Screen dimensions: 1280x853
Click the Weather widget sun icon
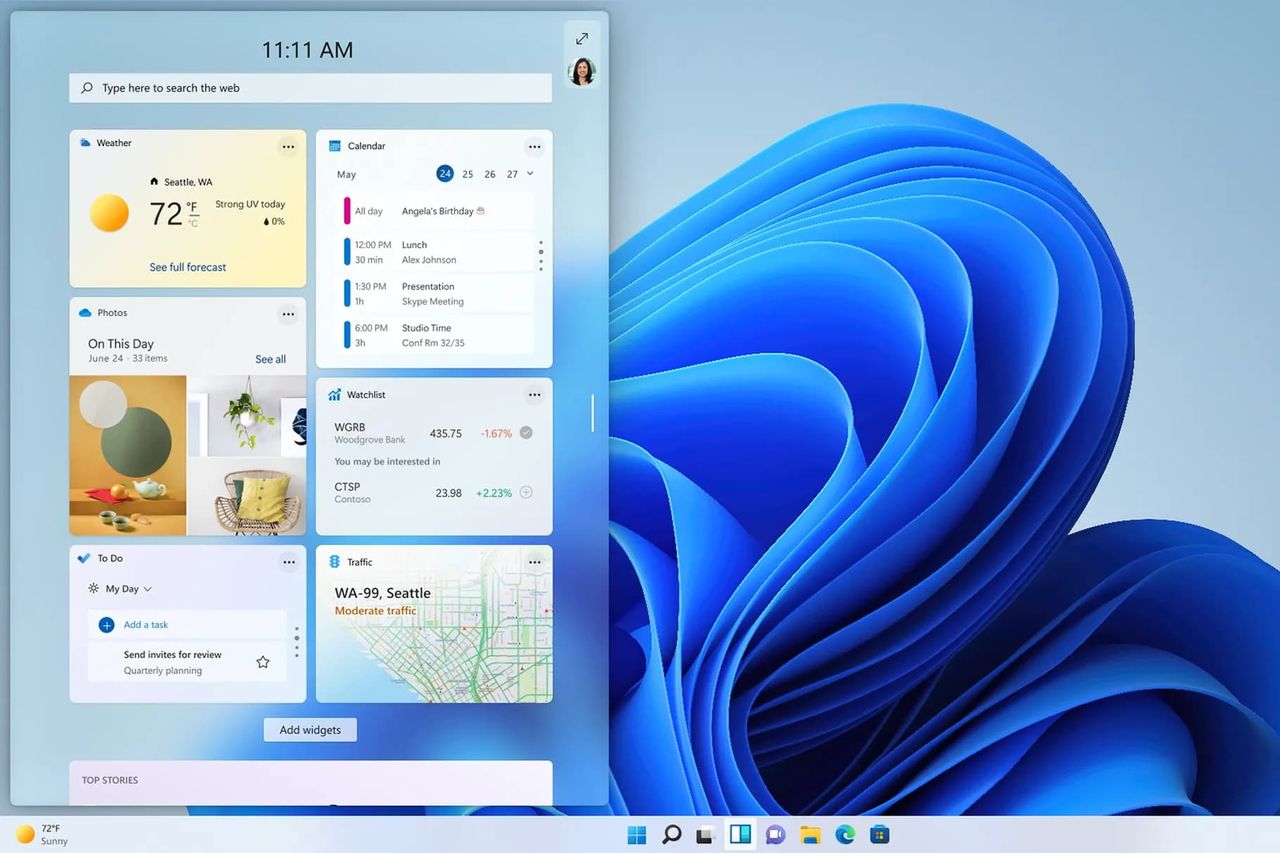[x=108, y=213]
